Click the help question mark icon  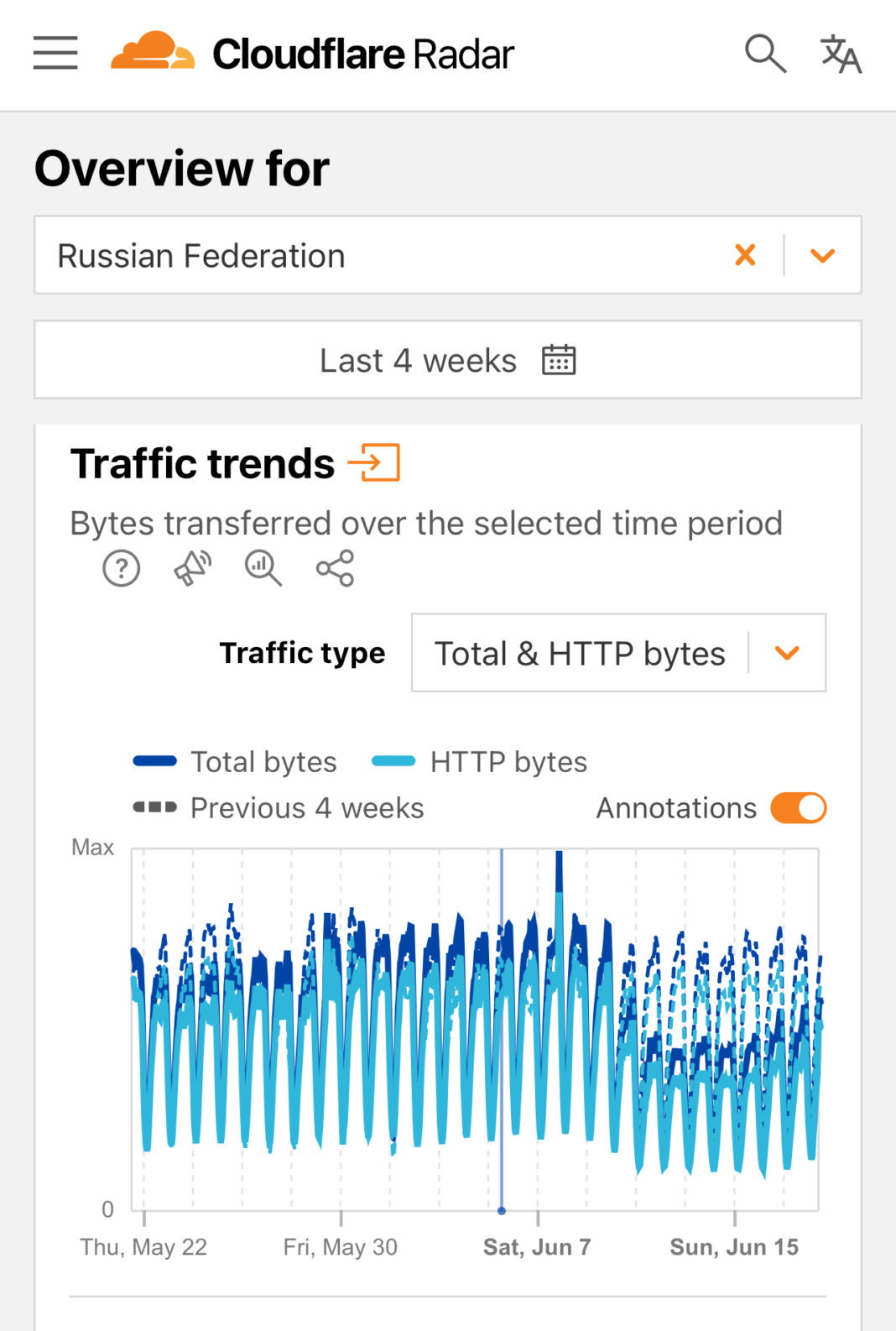point(122,569)
